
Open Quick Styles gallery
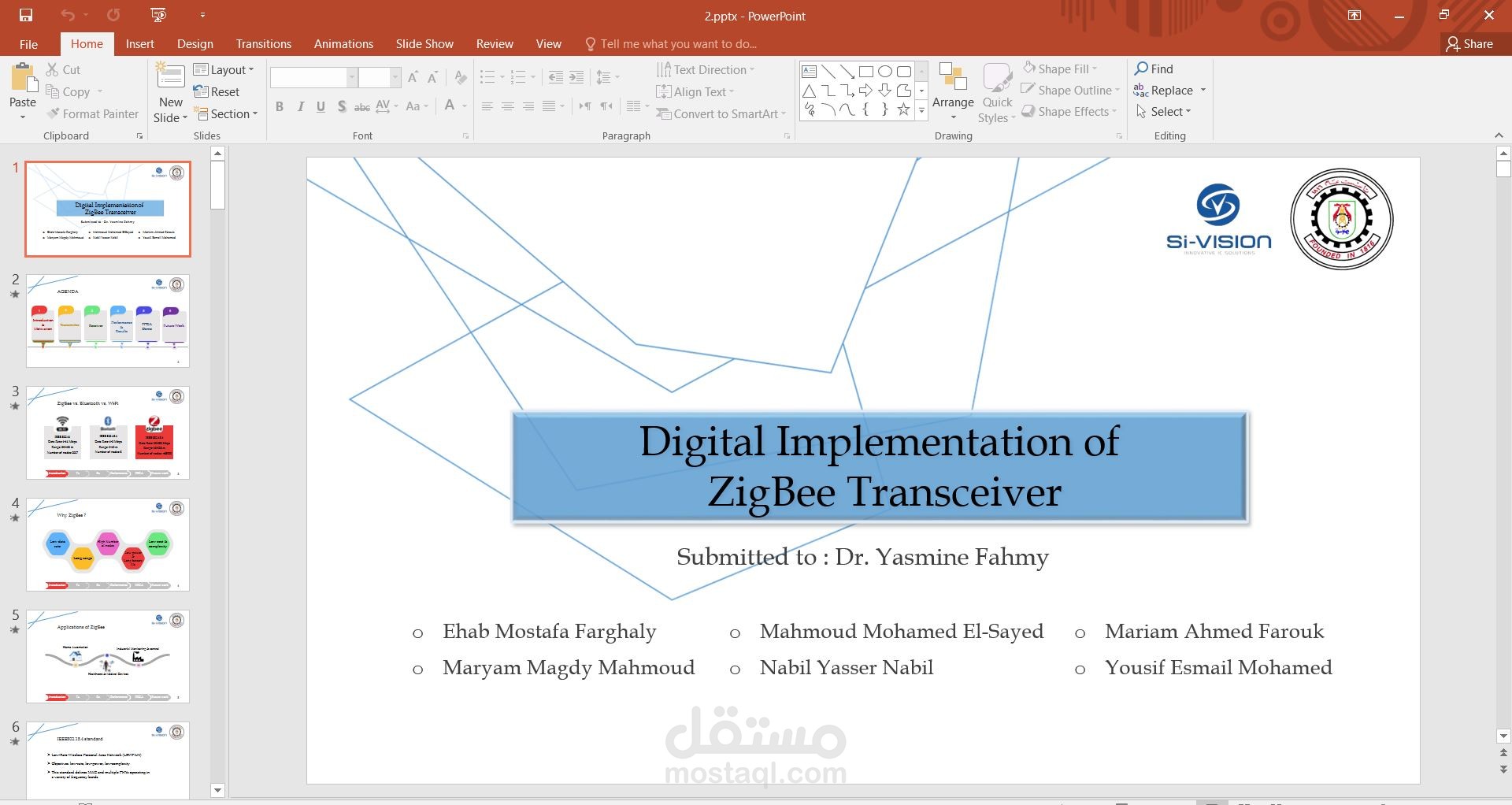[x=997, y=93]
